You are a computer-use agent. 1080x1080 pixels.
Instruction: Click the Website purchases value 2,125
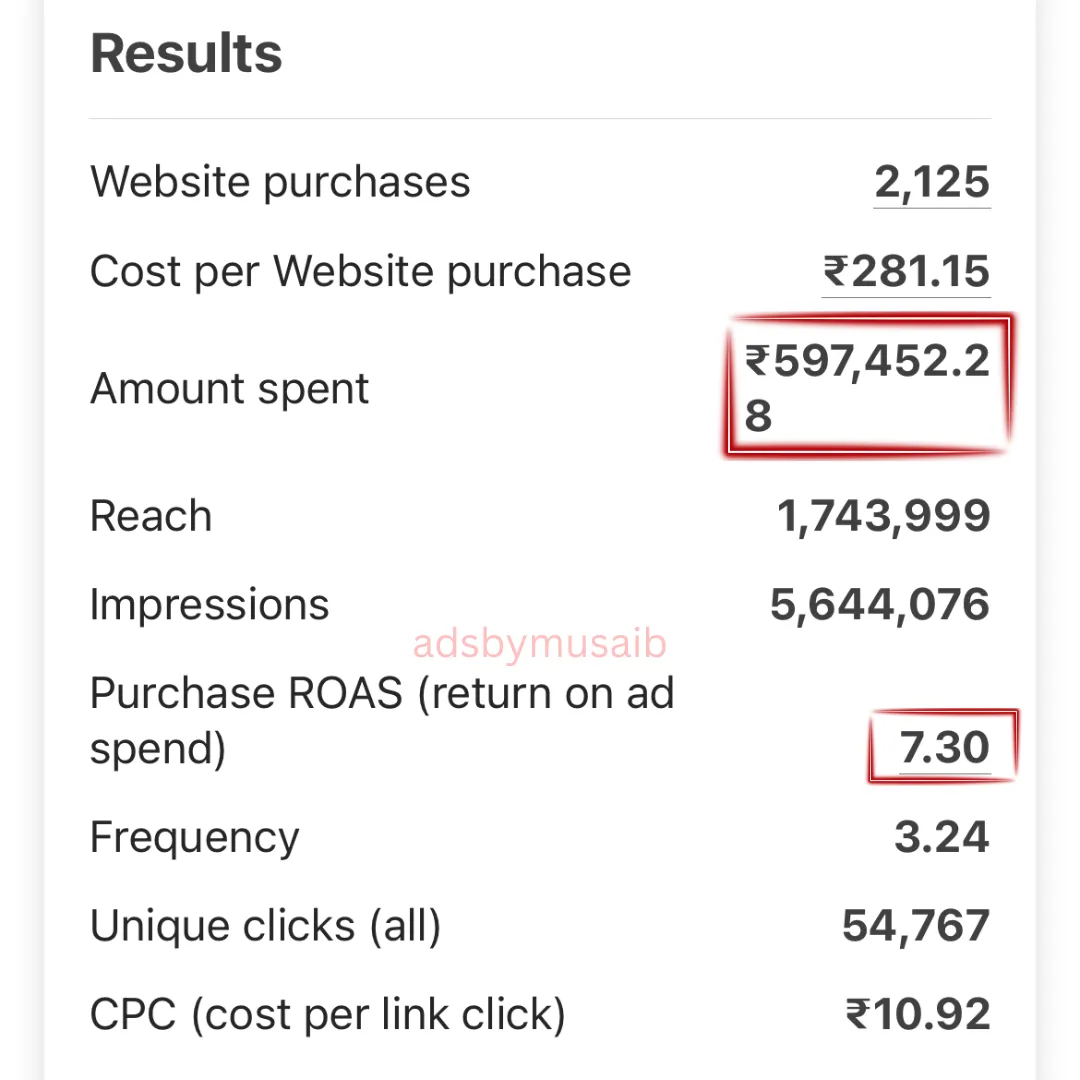pyautogui.click(x=932, y=183)
